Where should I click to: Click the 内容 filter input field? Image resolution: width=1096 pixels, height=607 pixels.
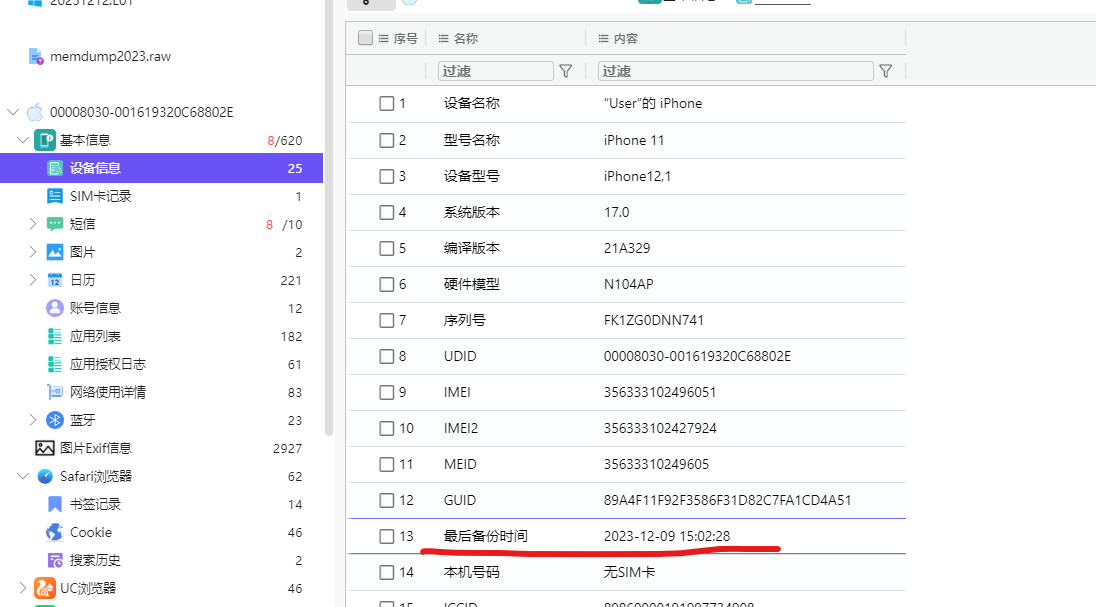(735, 71)
